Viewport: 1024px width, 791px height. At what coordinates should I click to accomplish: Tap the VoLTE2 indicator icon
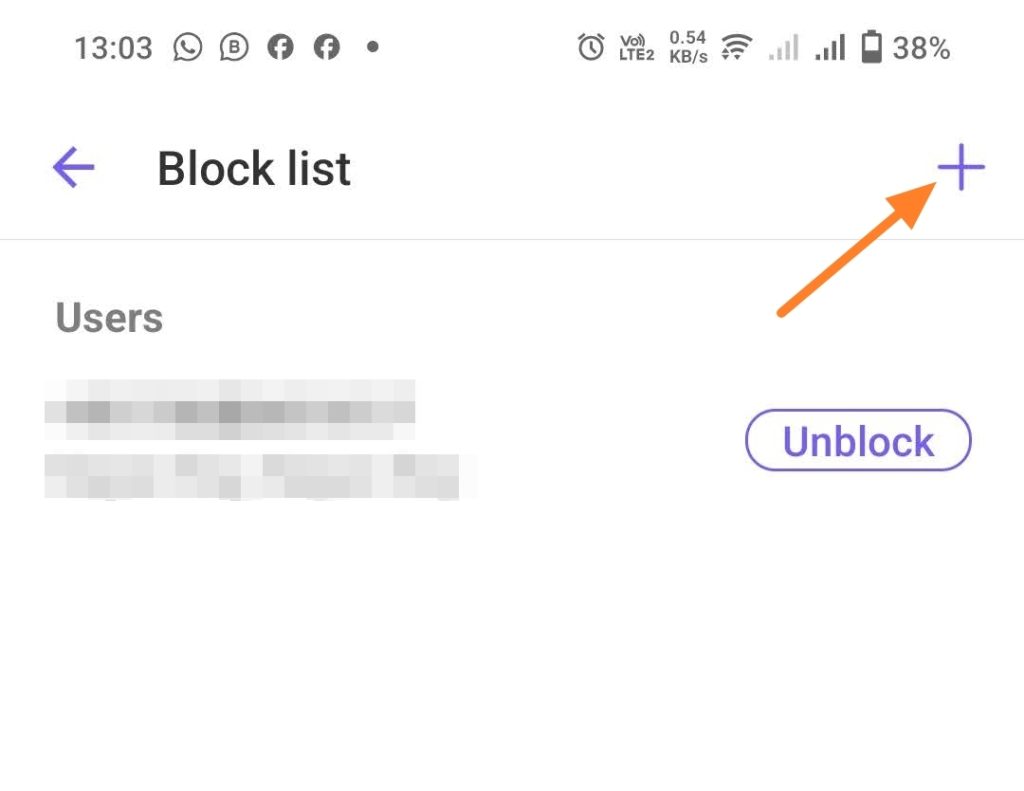634,46
